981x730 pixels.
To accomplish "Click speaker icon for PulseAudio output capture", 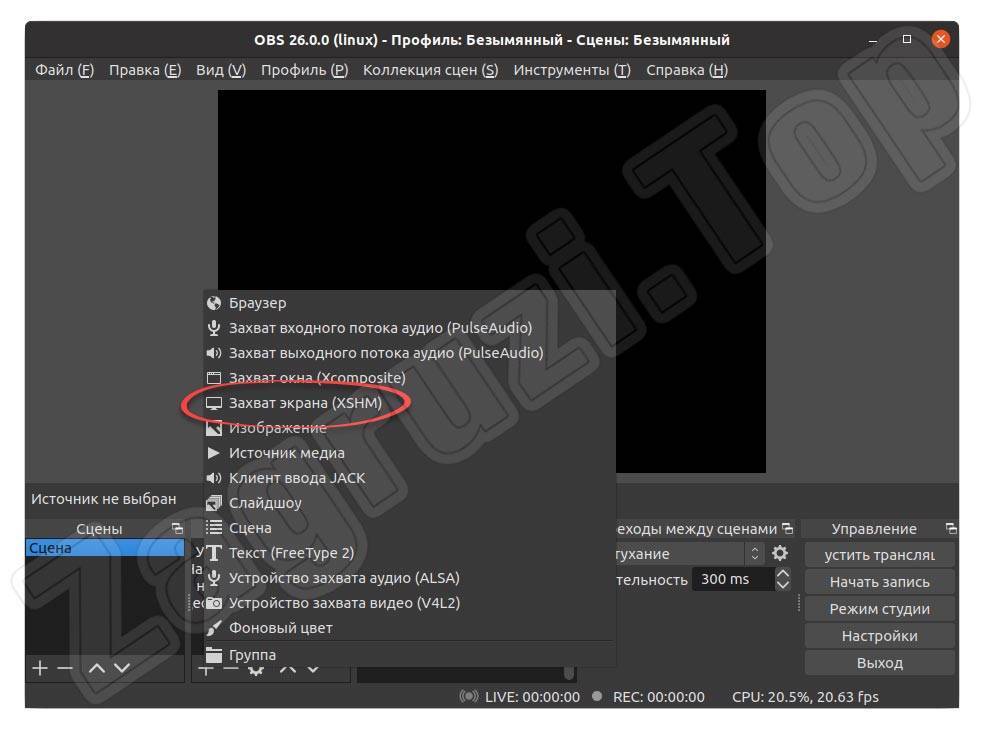I will (214, 353).
